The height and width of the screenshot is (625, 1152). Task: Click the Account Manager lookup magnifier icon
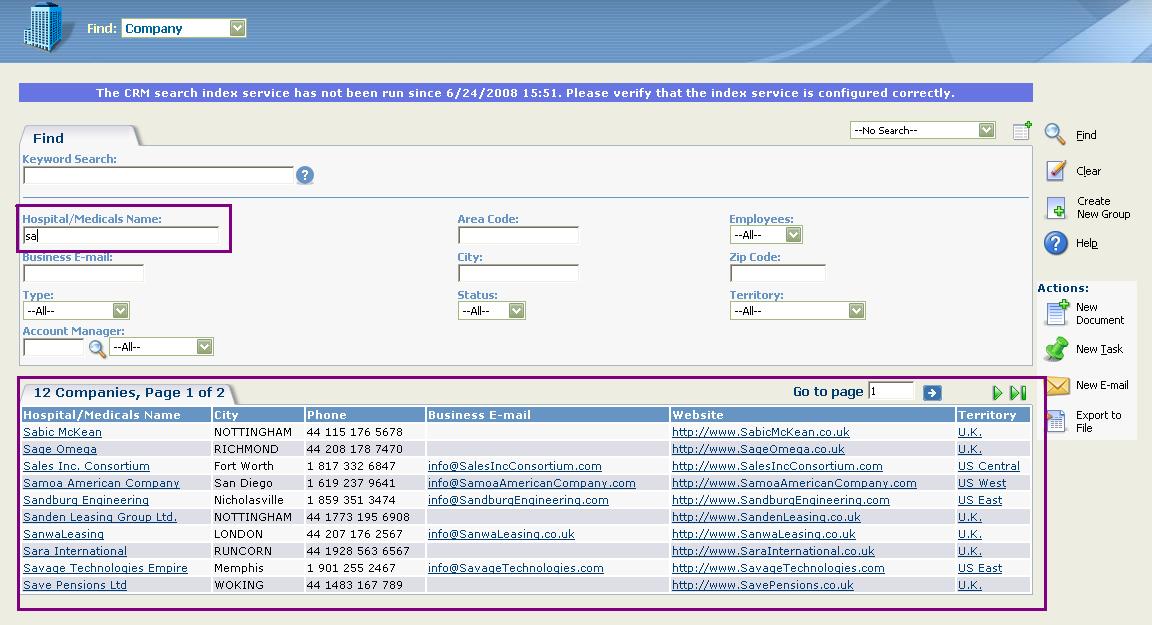click(x=97, y=348)
